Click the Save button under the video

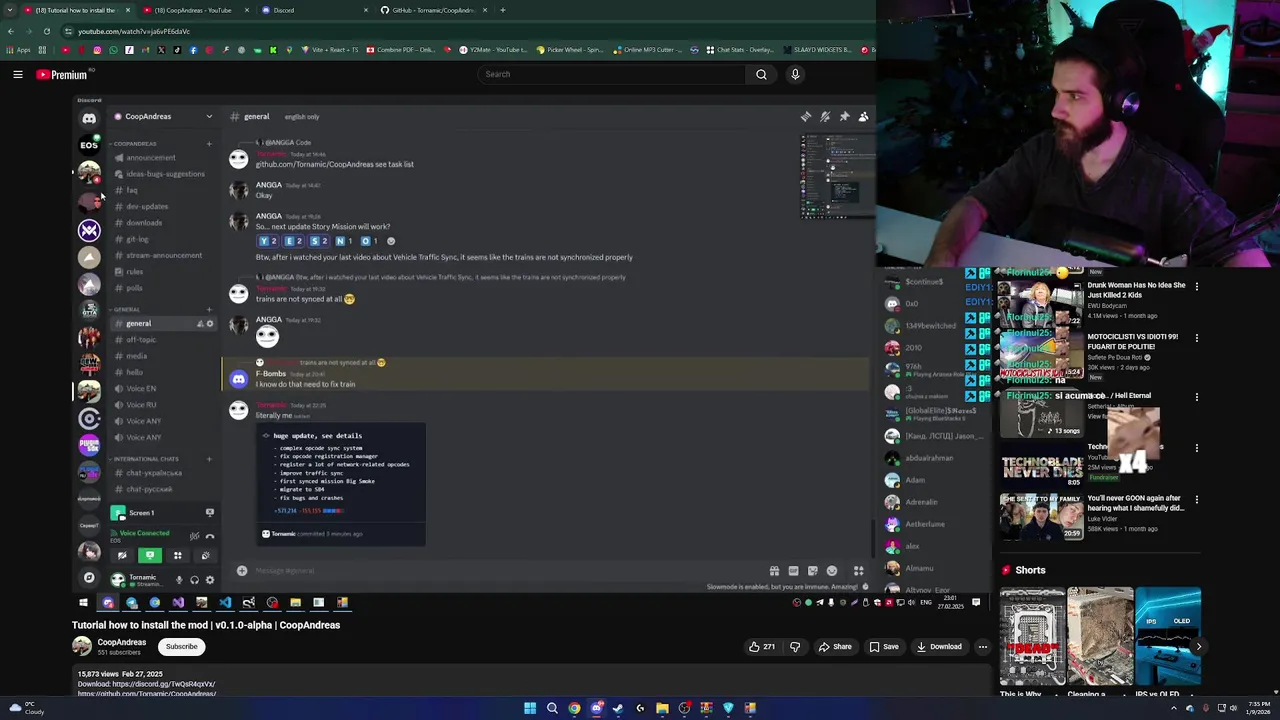(x=884, y=647)
